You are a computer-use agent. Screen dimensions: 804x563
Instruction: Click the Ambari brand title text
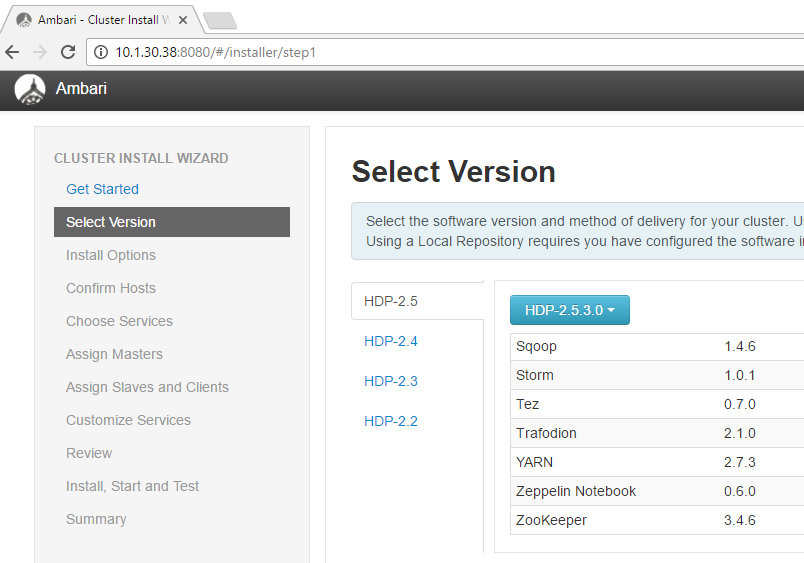81,89
